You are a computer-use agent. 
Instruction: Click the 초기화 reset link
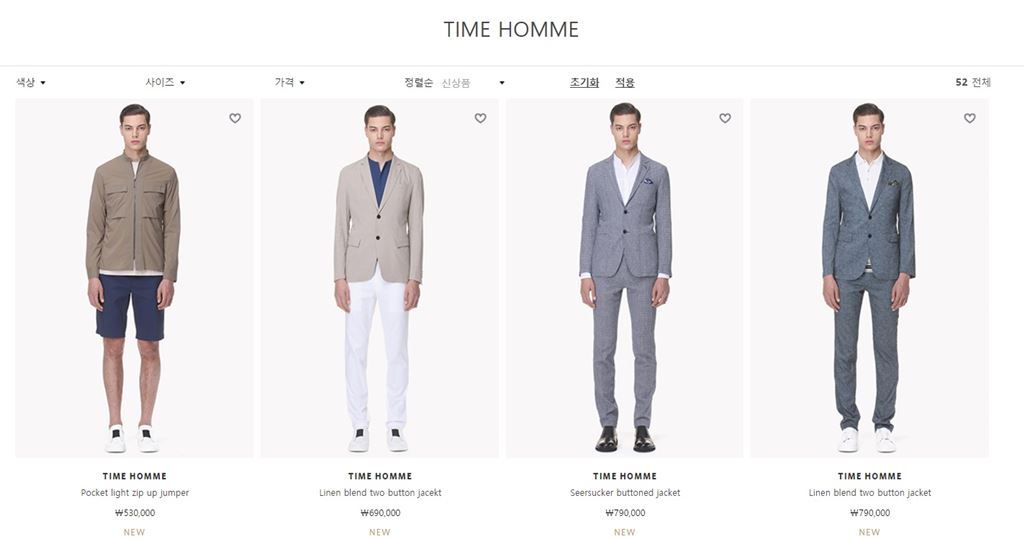(584, 82)
